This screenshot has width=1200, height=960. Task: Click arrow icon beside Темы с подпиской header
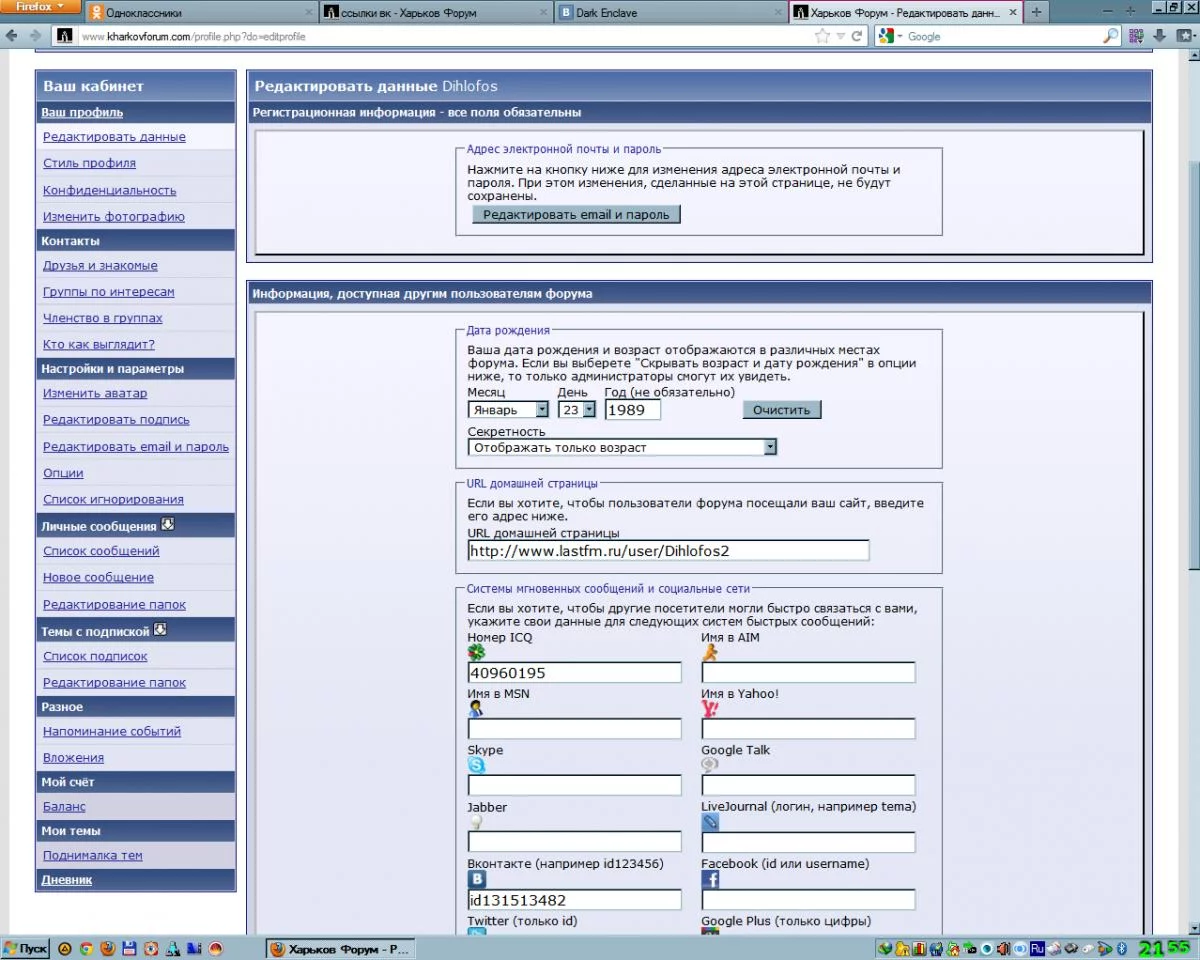click(160, 630)
